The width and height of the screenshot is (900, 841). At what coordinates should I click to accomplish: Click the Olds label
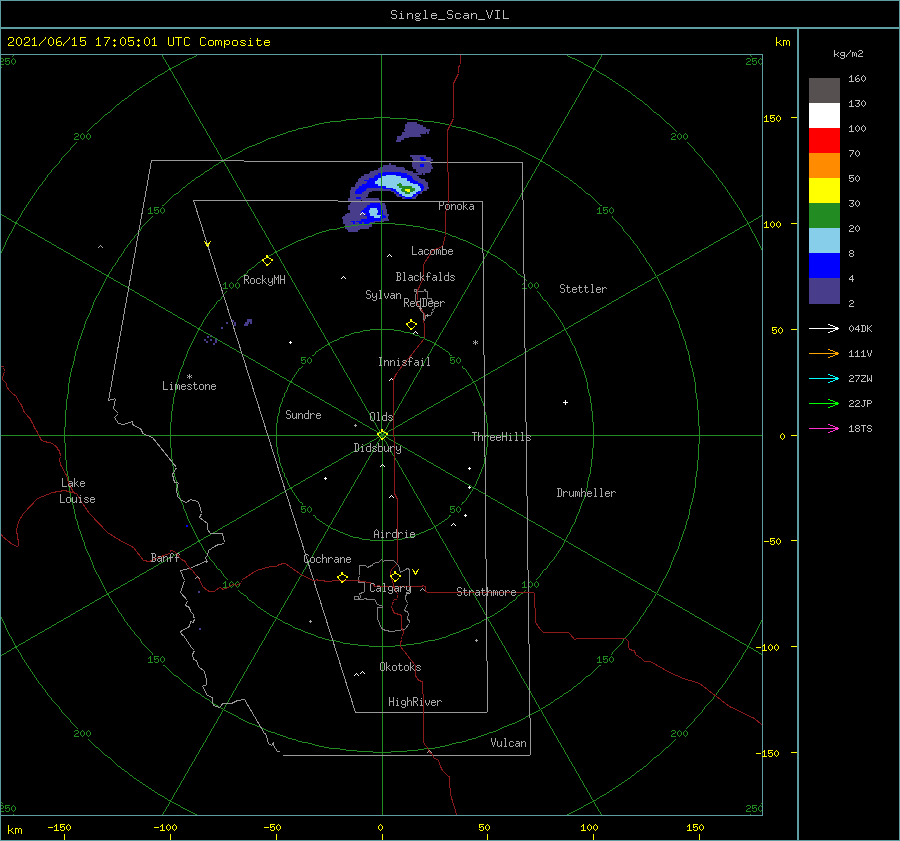381,417
